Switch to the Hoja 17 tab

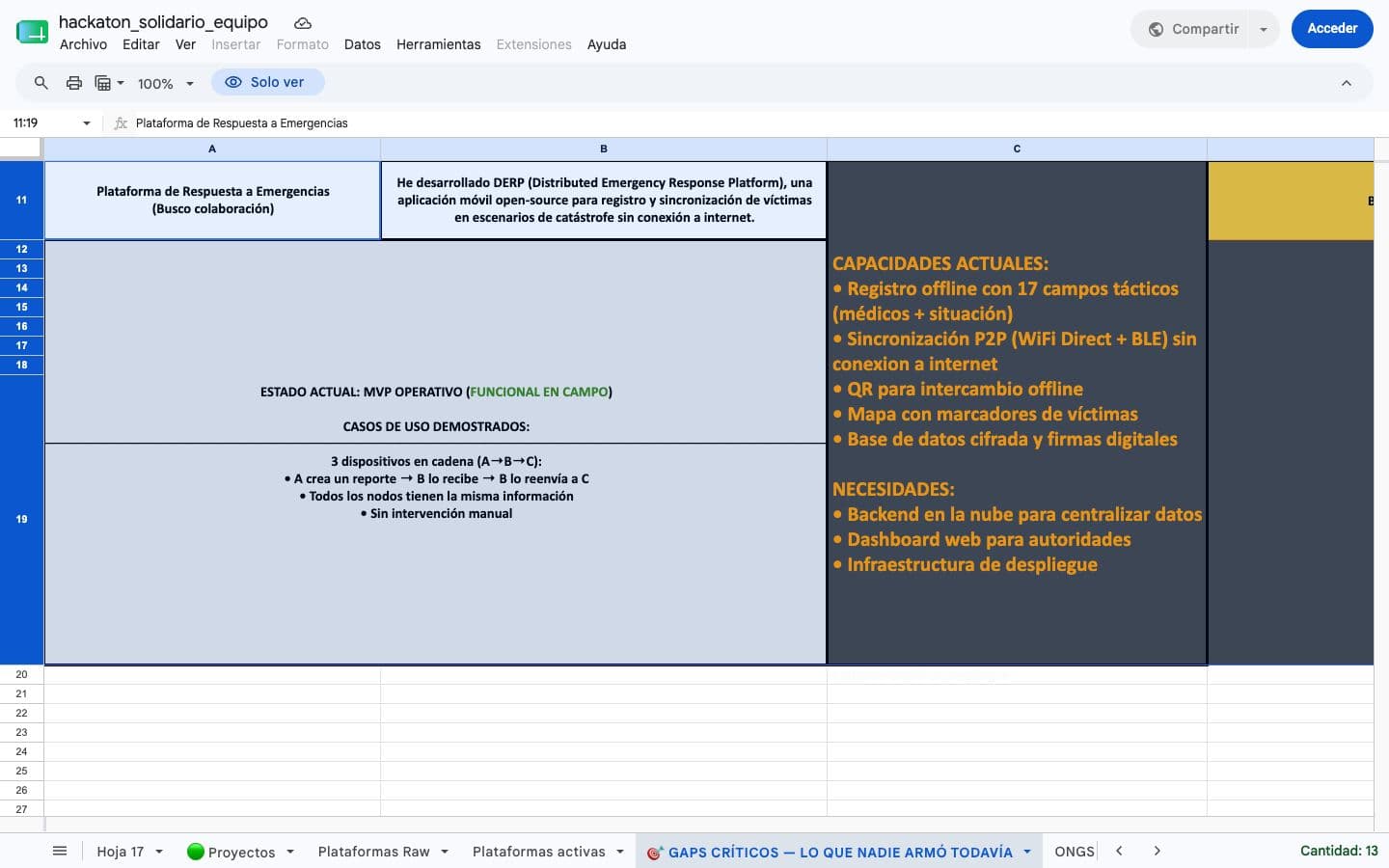coord(120,852)
